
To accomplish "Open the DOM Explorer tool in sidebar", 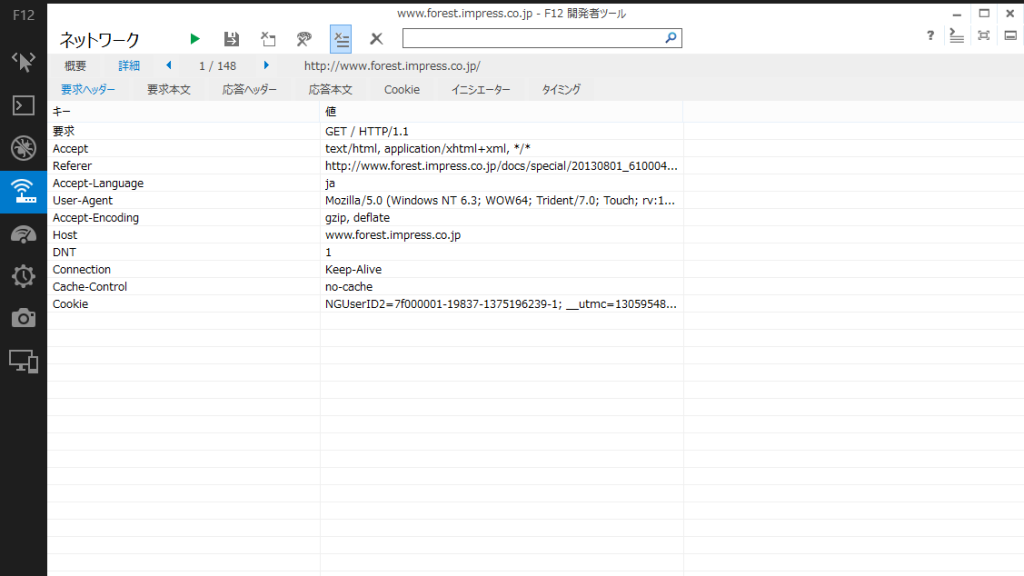I will (24, 61).
